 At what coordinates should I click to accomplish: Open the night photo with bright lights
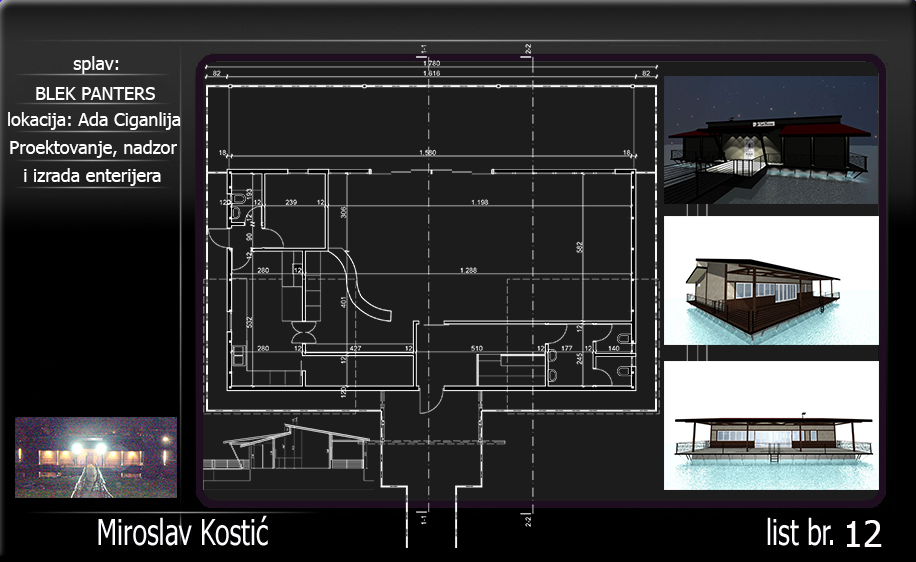96,458
